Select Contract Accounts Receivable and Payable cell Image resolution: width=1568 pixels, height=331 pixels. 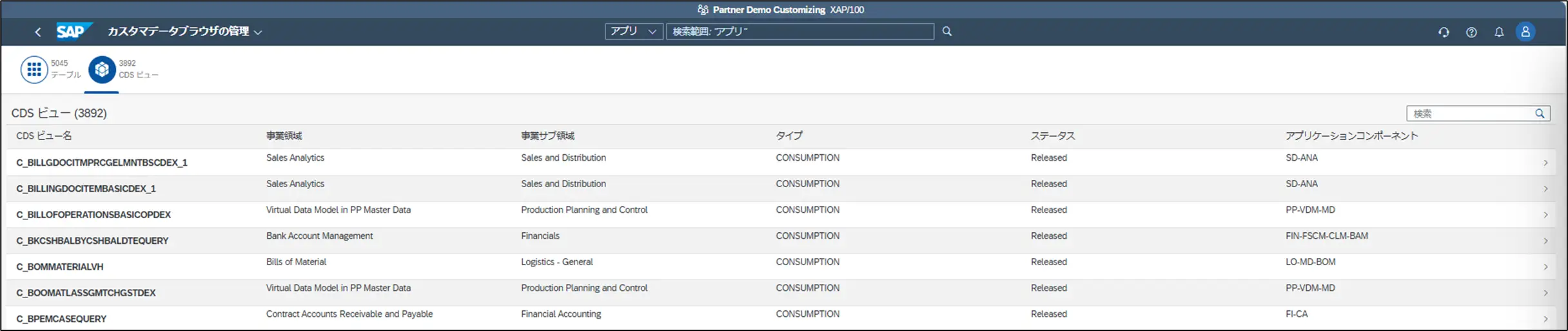point(349,314)
